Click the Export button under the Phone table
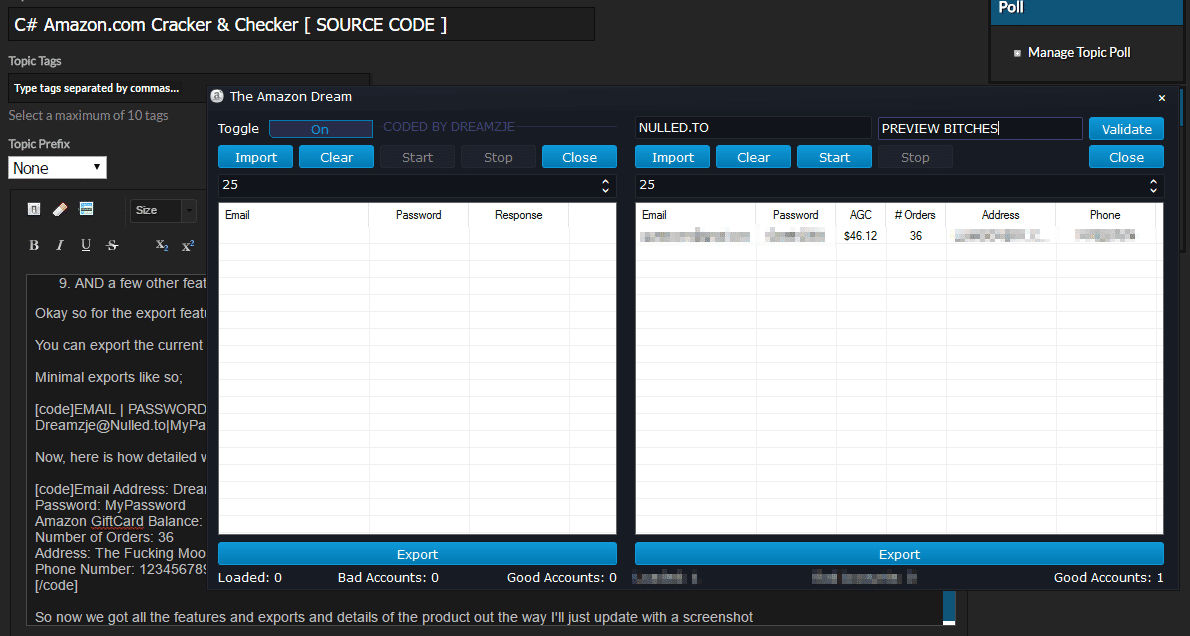1190x636 pixels. (899, 554)
